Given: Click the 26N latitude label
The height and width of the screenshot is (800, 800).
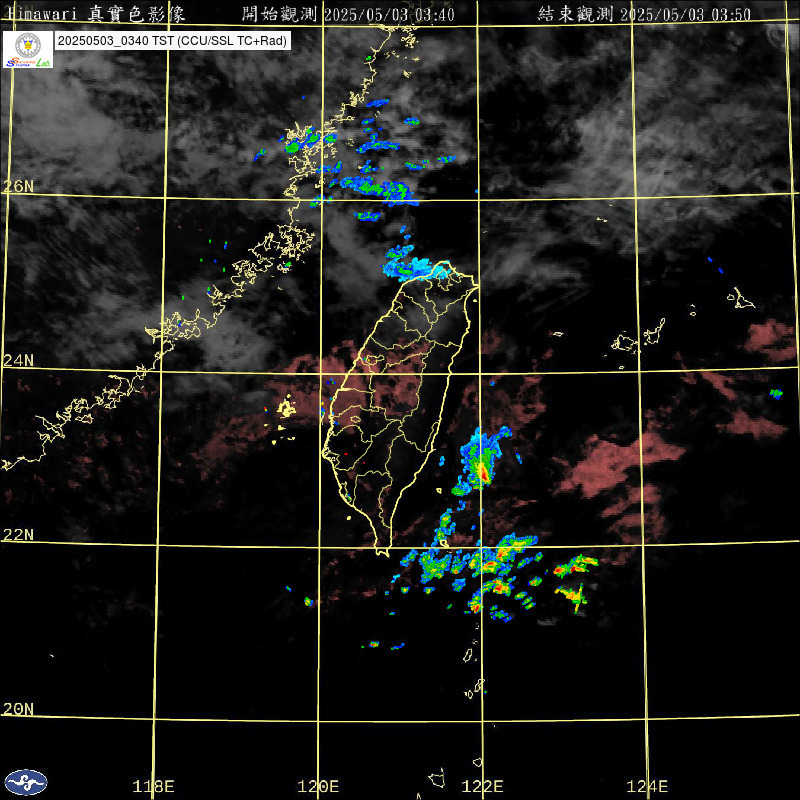Looking at the screenshot, I should [19, 186].
